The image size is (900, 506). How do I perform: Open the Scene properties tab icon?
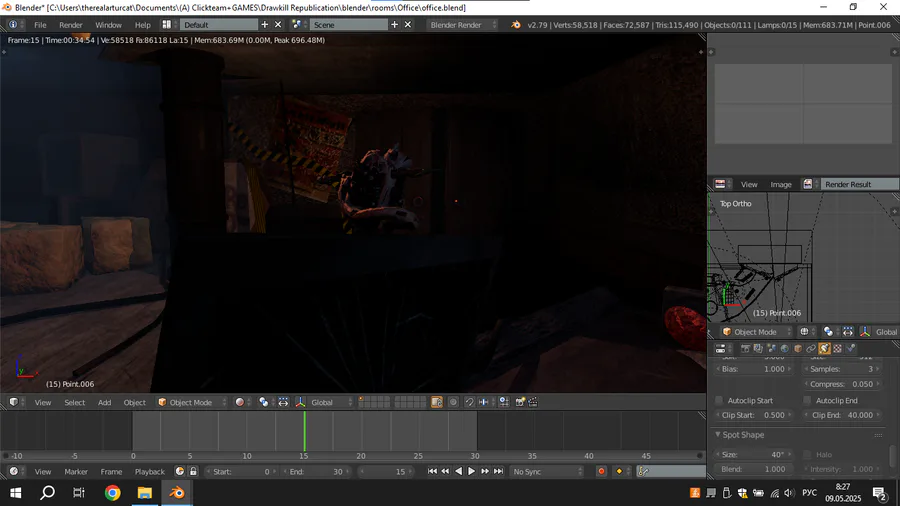point(771,348)
